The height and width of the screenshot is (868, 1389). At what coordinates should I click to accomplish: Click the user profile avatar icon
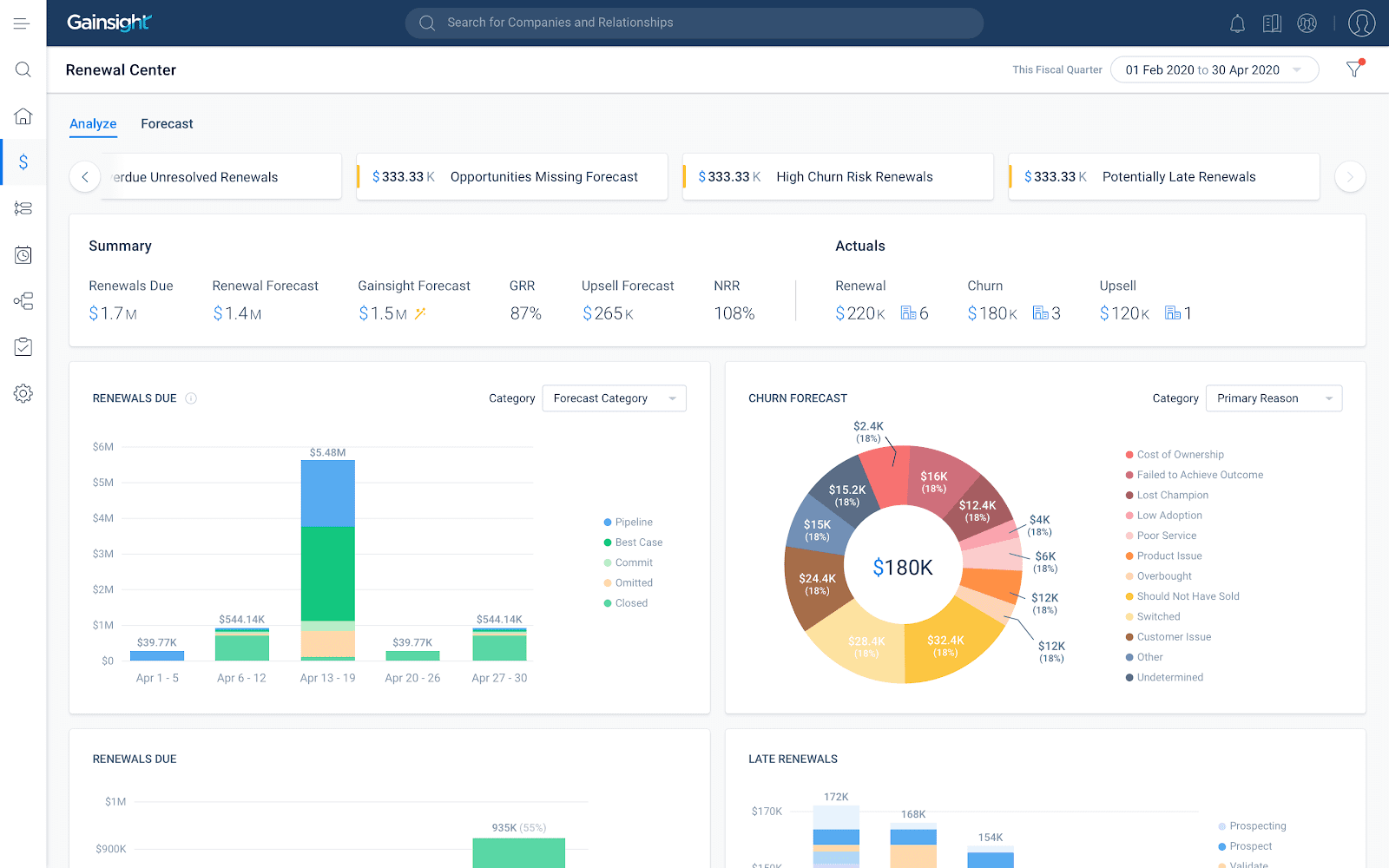[1360, 23]
